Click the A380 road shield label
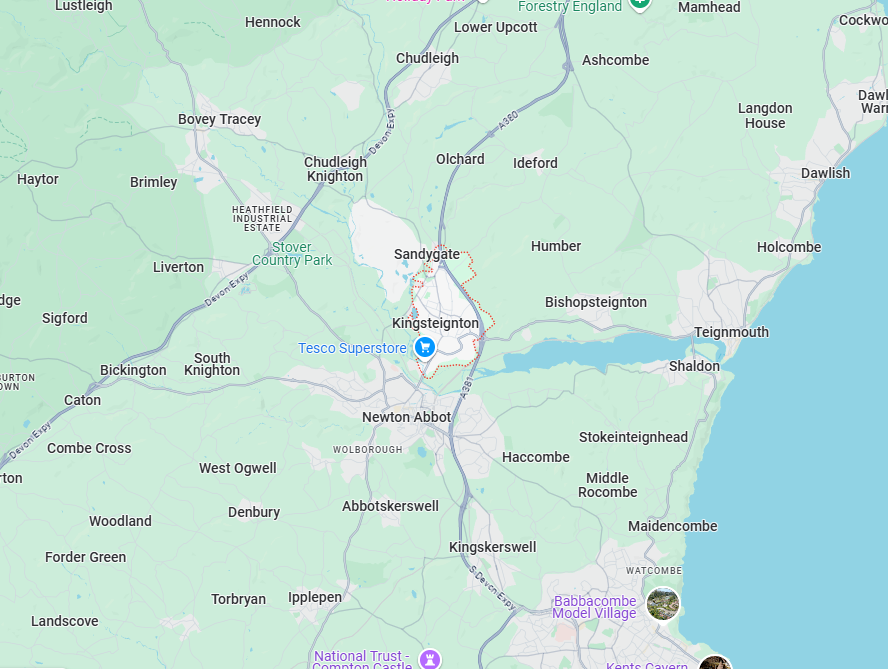This screenshot has height=669, width=888. pyautogui.click(x=509, y=120)
